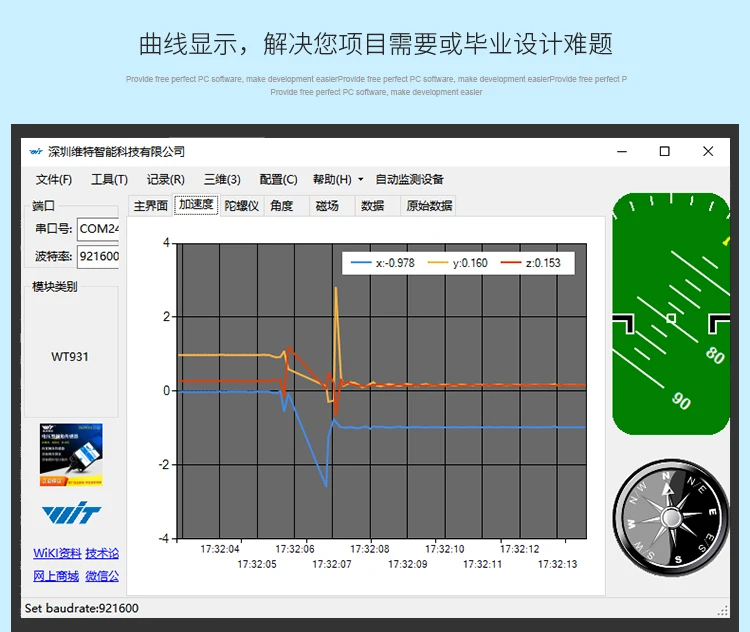
Task: Click the WiKi资料 link
Action: [57, 554]
